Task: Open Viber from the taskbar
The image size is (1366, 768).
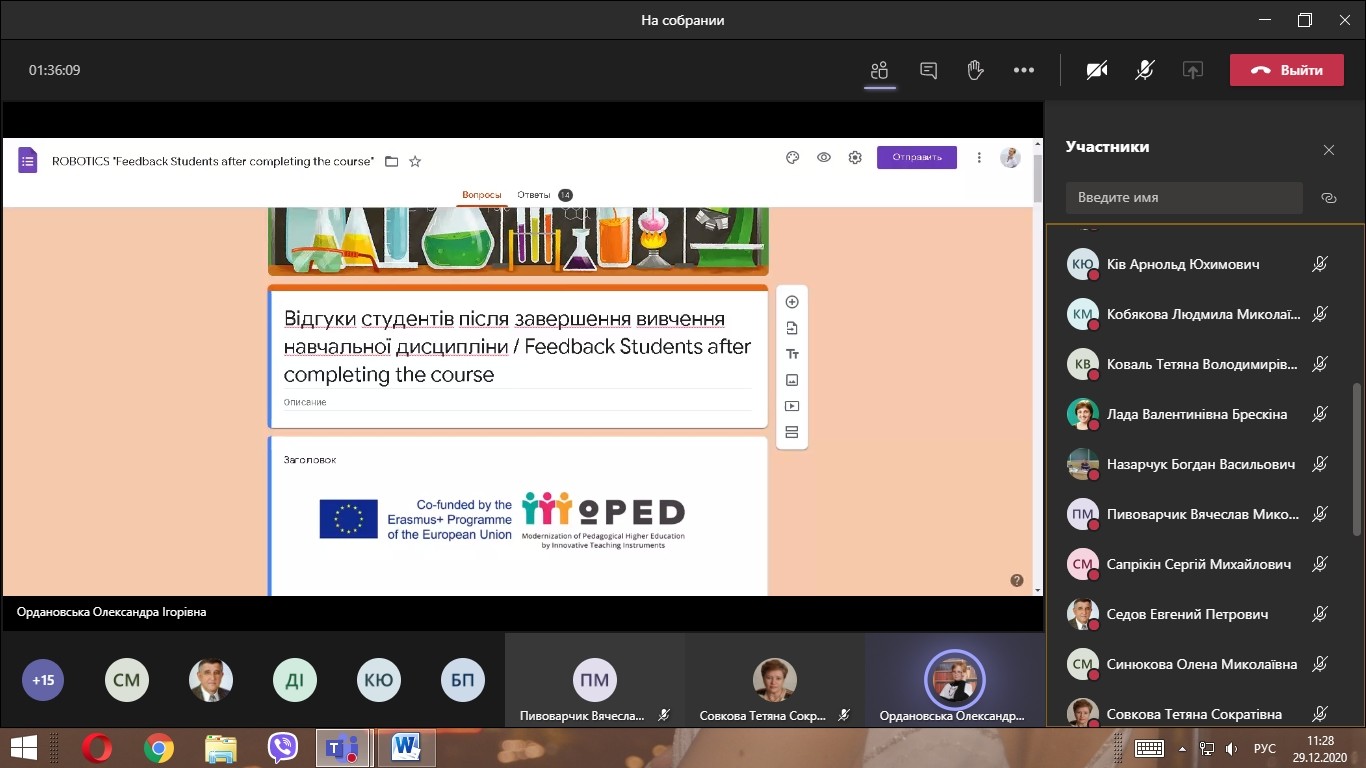Action: [x=283, y=747]
